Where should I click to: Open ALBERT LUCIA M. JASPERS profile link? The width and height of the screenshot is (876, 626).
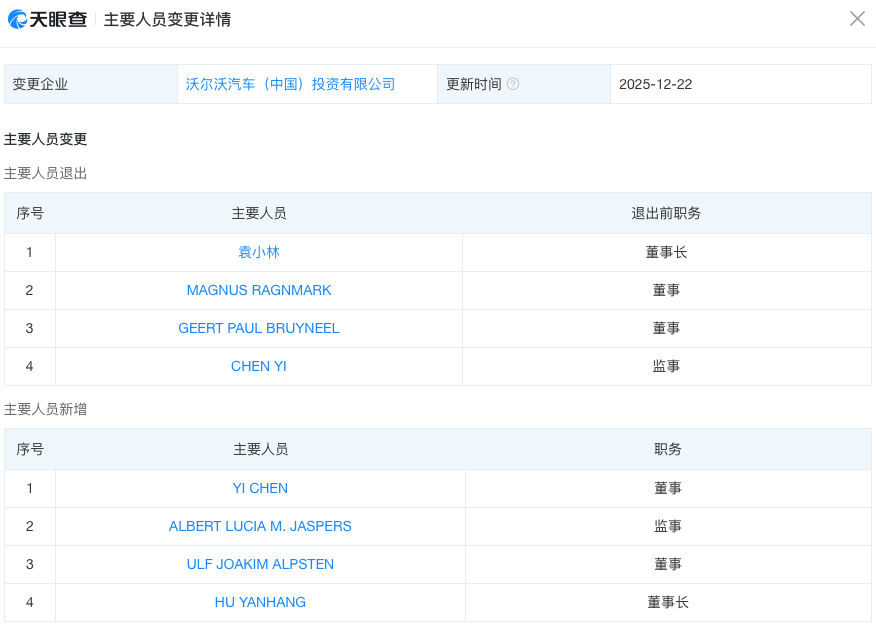click(x=260, y=527)
